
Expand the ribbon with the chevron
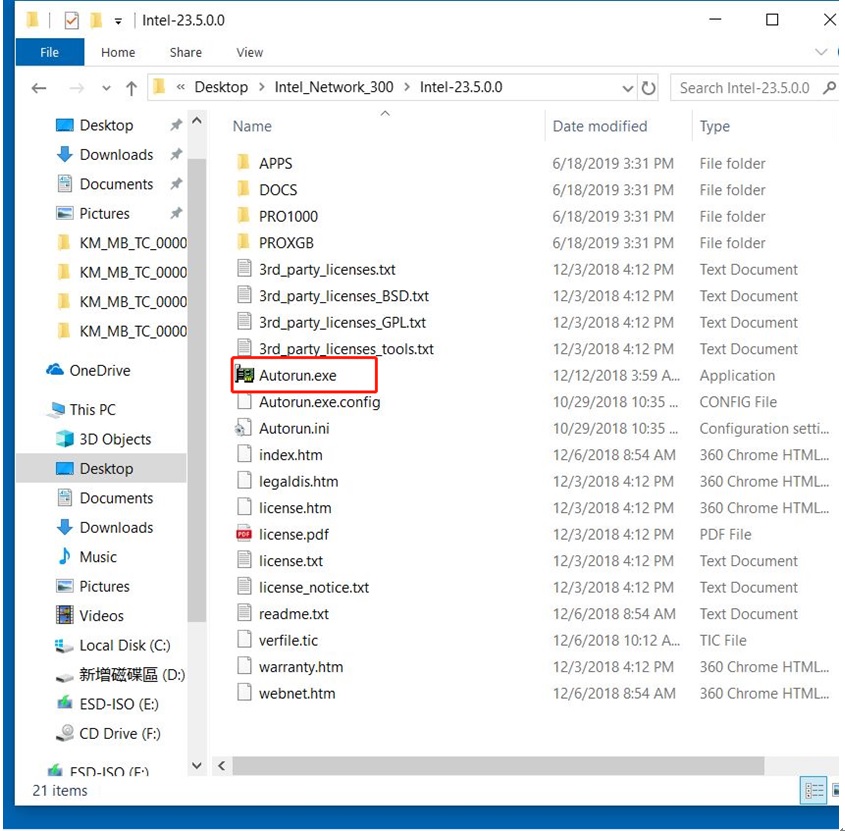click(821, 52)
